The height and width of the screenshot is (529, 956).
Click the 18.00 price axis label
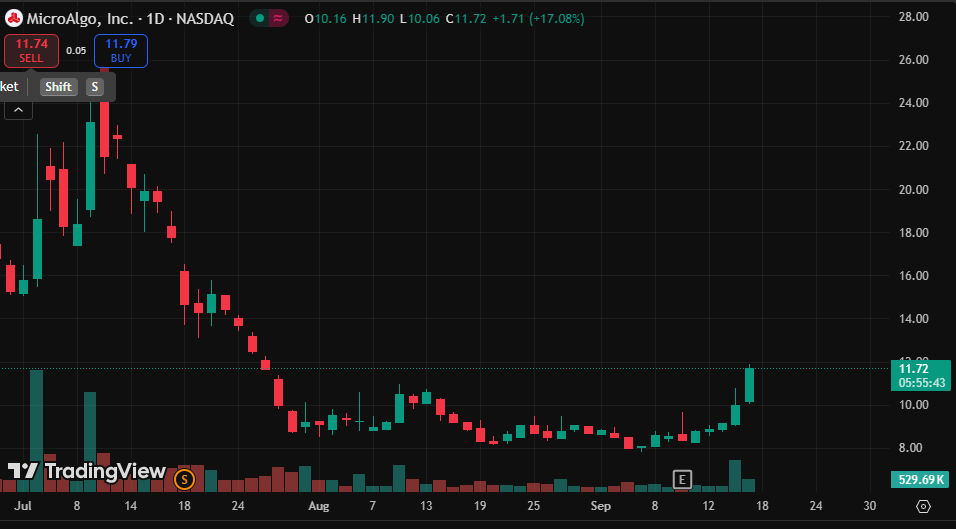coord(913,232)
